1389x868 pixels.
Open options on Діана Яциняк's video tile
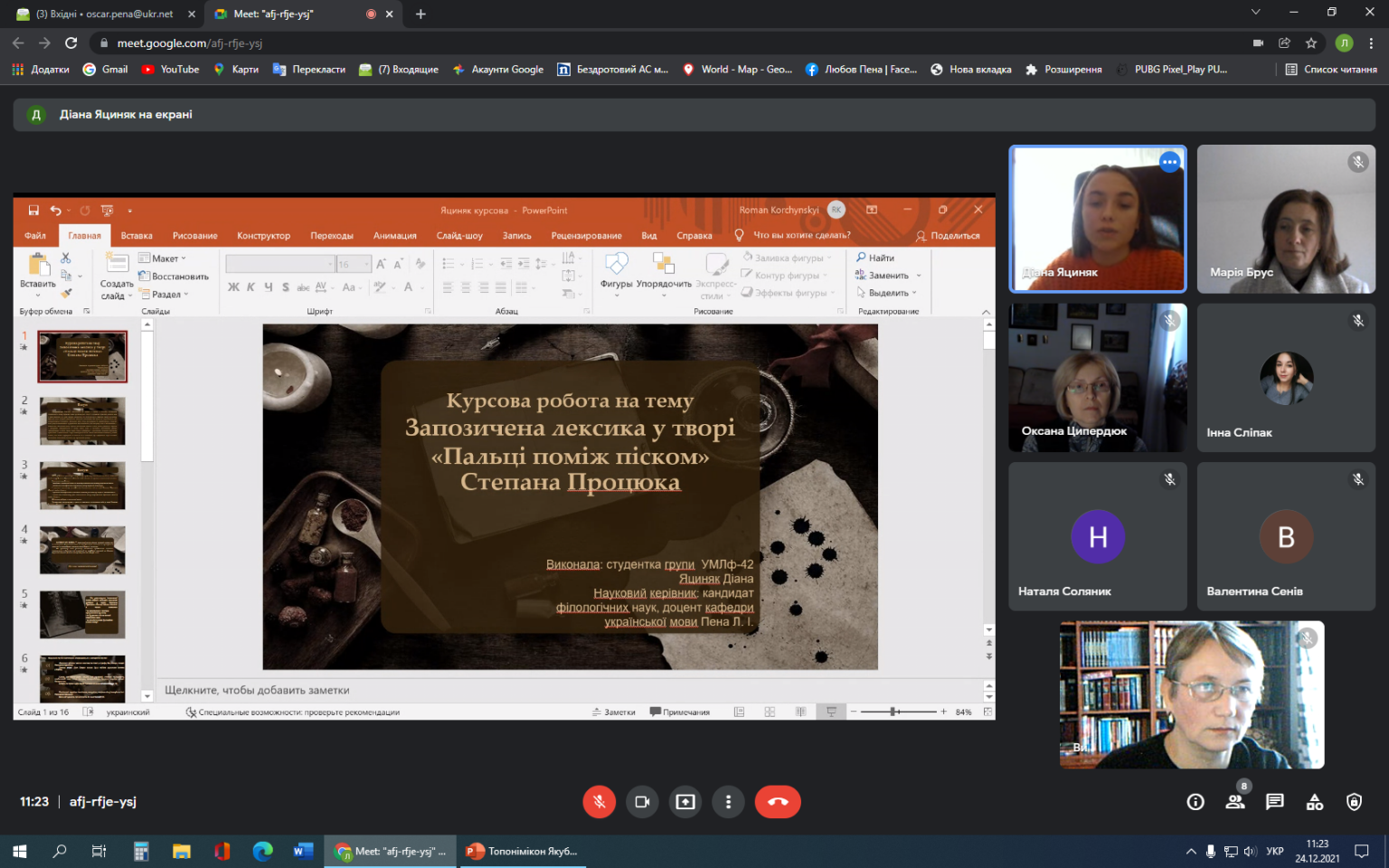point(1169,162)
